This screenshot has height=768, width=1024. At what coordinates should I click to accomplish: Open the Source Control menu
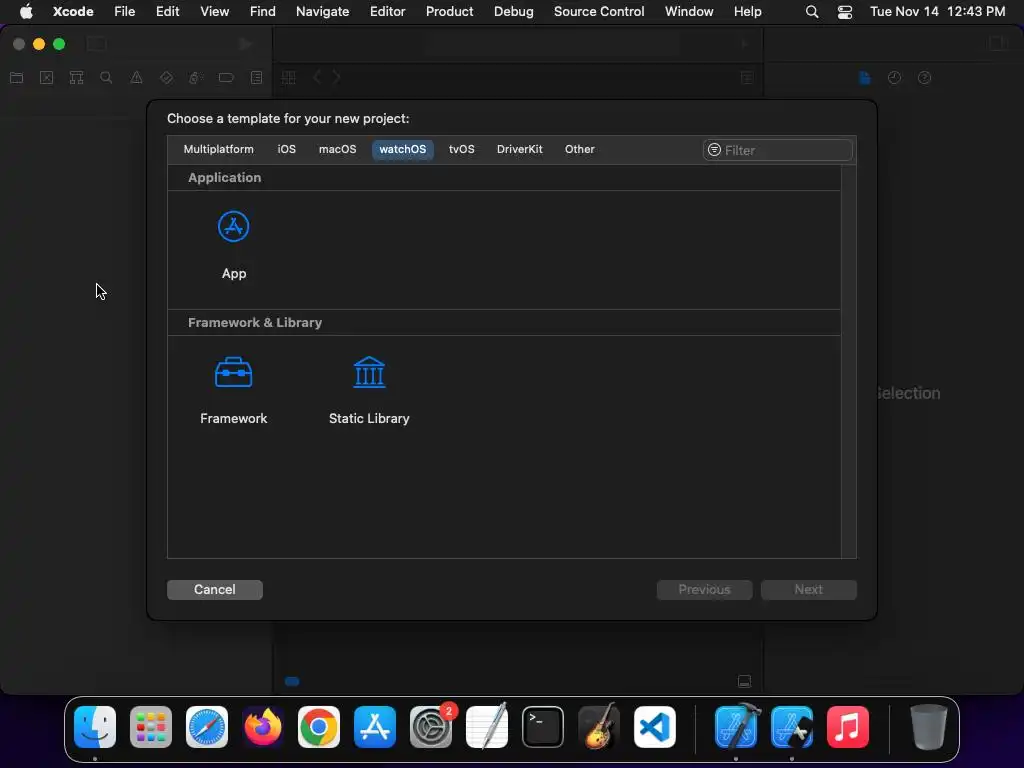point(599,11)
